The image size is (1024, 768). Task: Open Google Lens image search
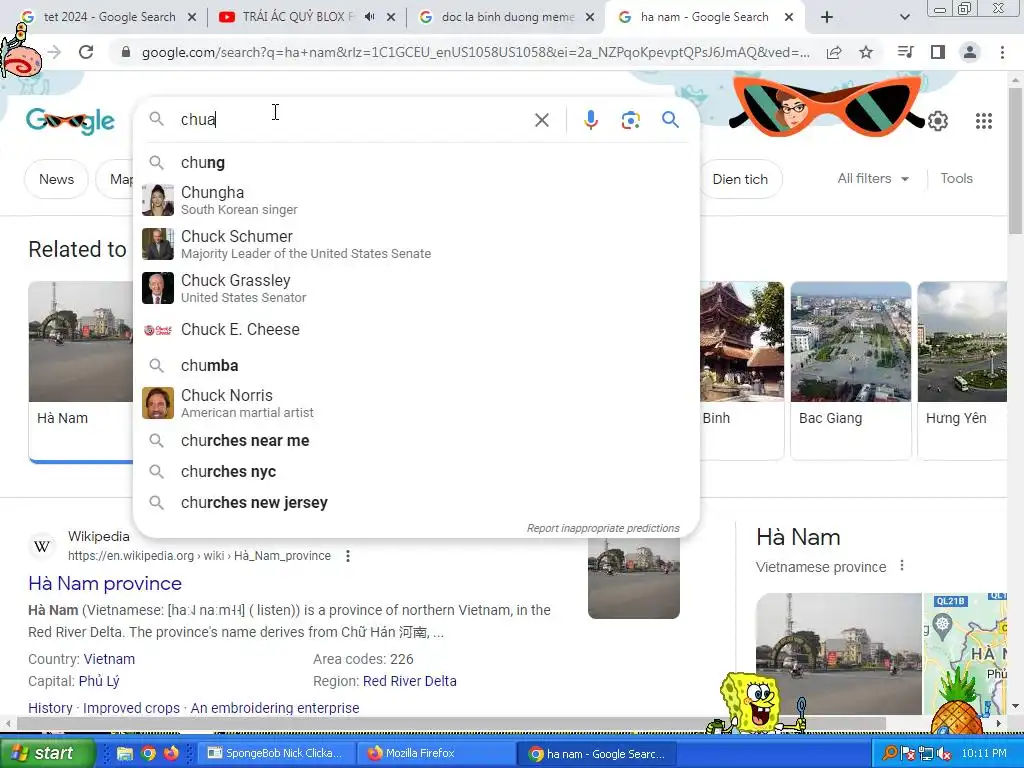tap(630, 120)
